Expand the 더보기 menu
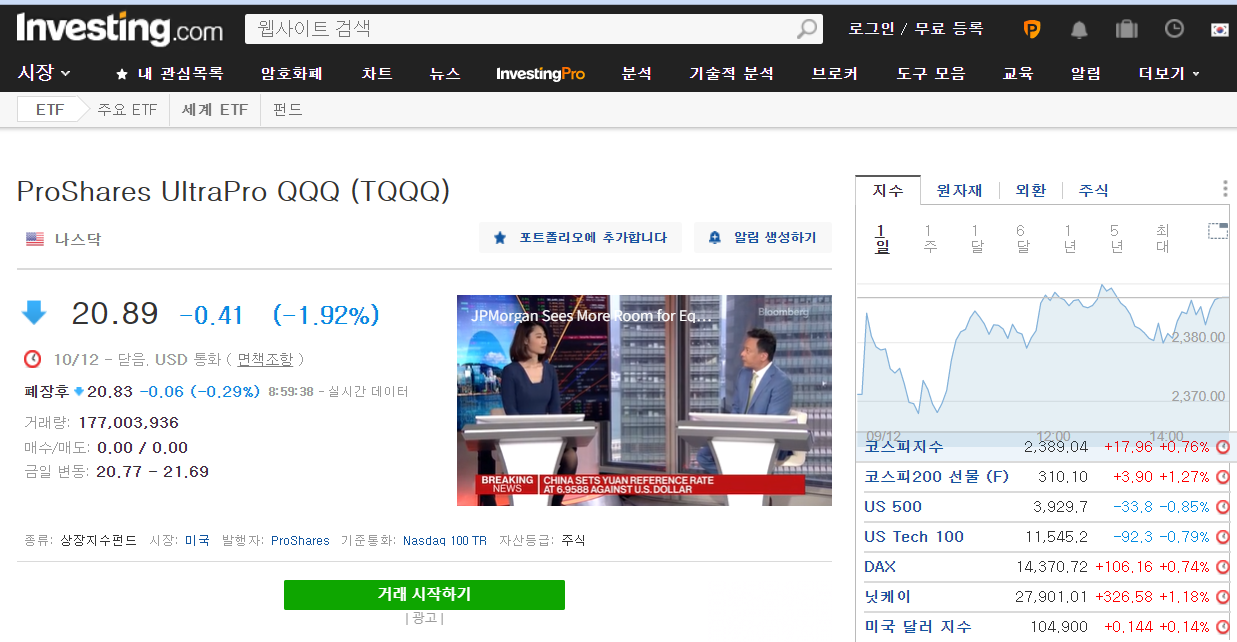 (1168, 74)
